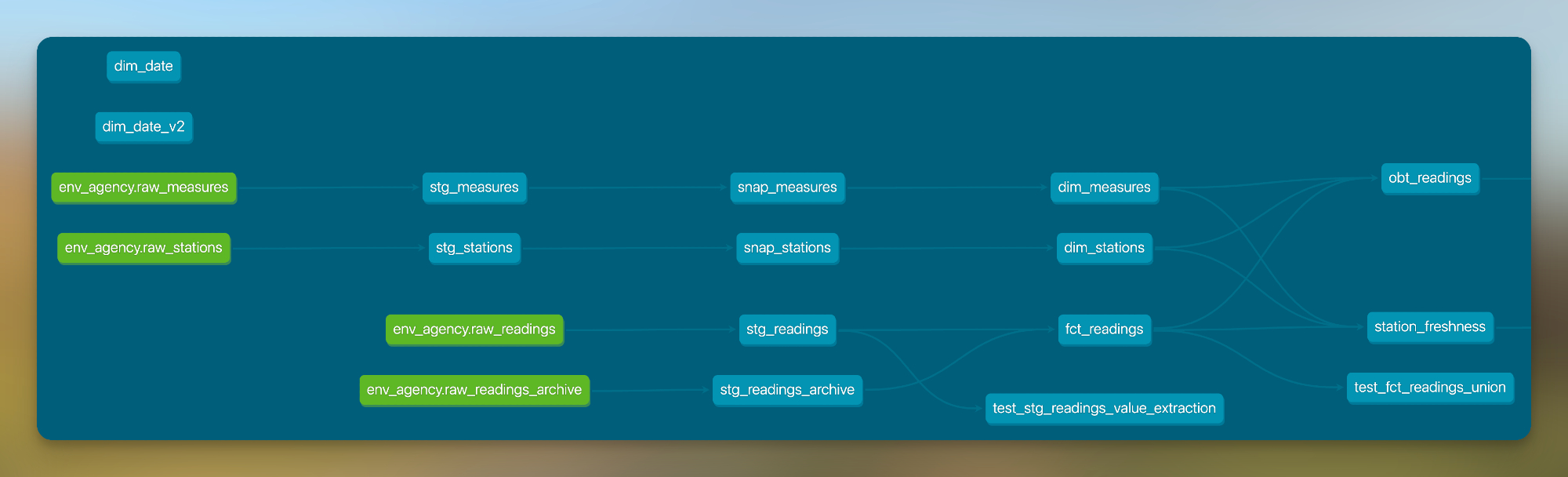Image resolution: width=1568 pixels, height=477 pixels.
Task: Click the env_agency.raw_stations source node
Action: point(143,248)
